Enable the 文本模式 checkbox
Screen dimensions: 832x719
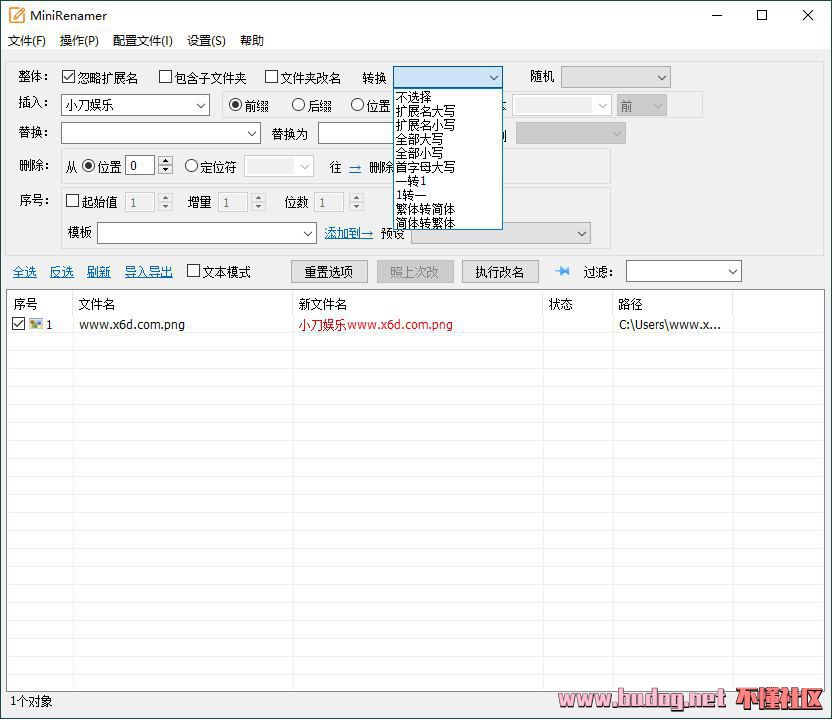[x=193, y=271]
